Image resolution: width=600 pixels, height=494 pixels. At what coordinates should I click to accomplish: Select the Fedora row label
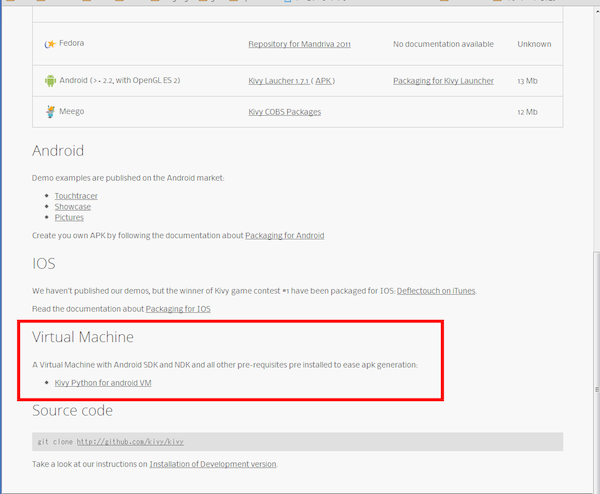(x=72, y=43)
